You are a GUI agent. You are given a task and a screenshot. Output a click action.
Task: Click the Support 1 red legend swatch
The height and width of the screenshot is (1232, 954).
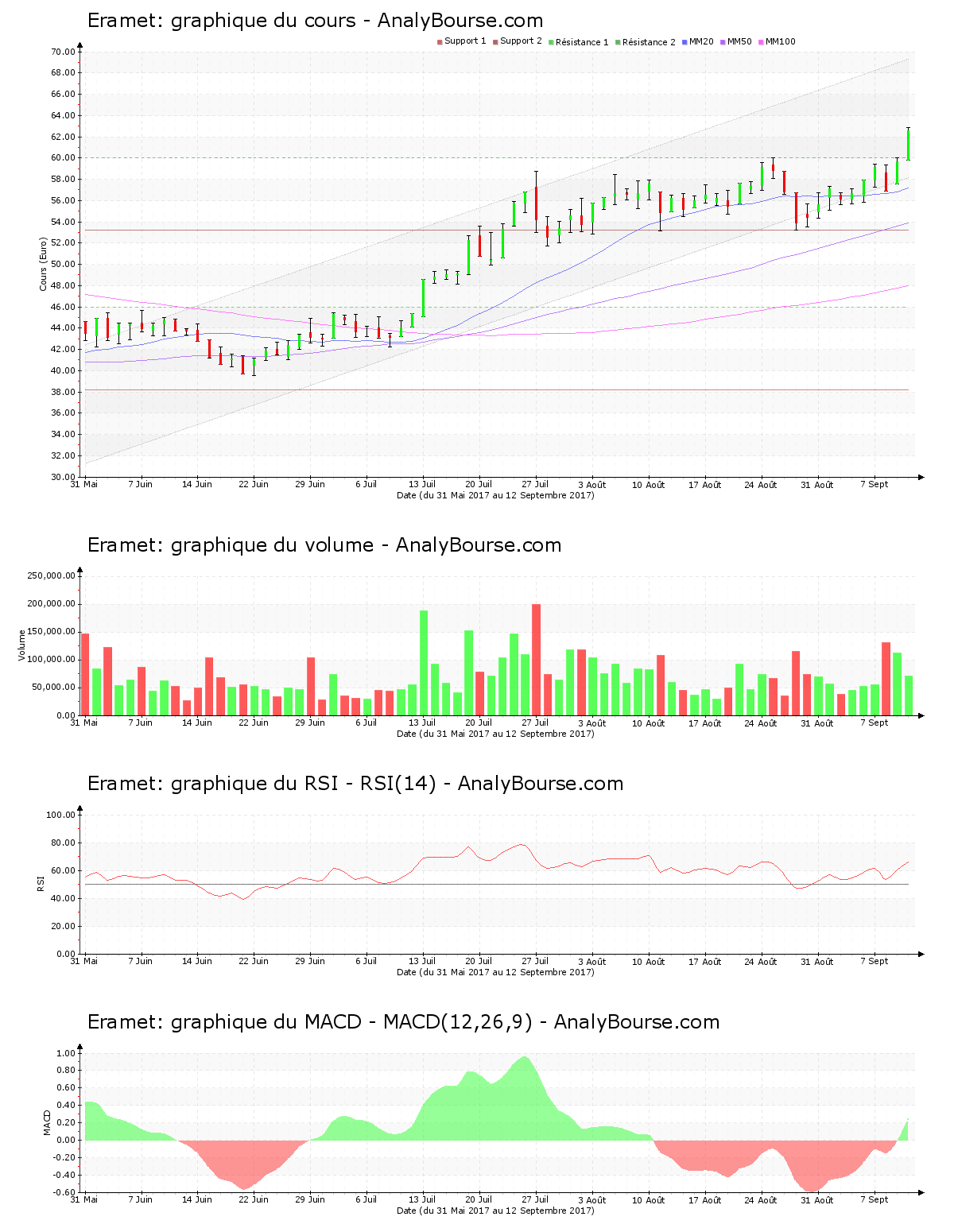(440, 42)
